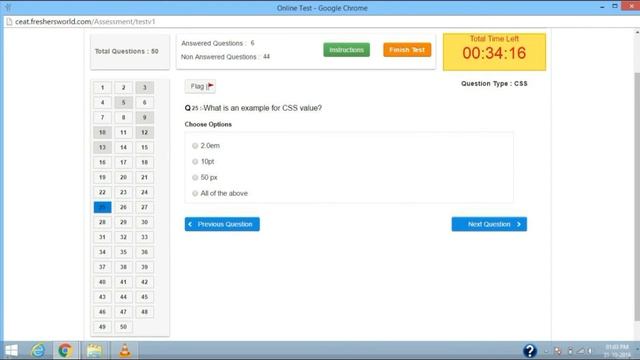
Task: Click the browser address bar URL
Action: point(85,22)
